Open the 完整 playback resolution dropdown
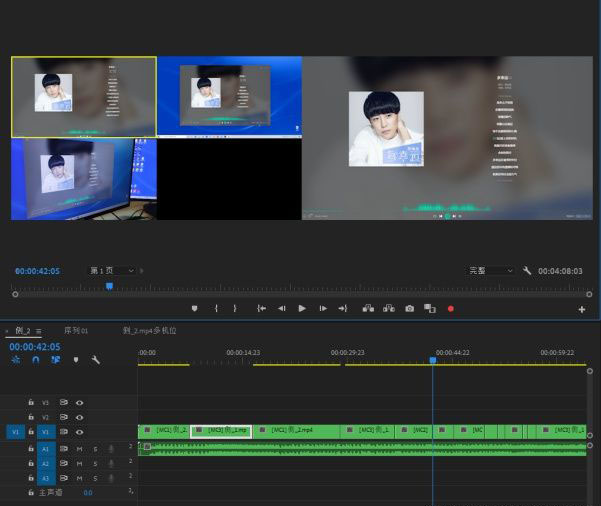This screenshot has width=601, height=506. point(491,271)
